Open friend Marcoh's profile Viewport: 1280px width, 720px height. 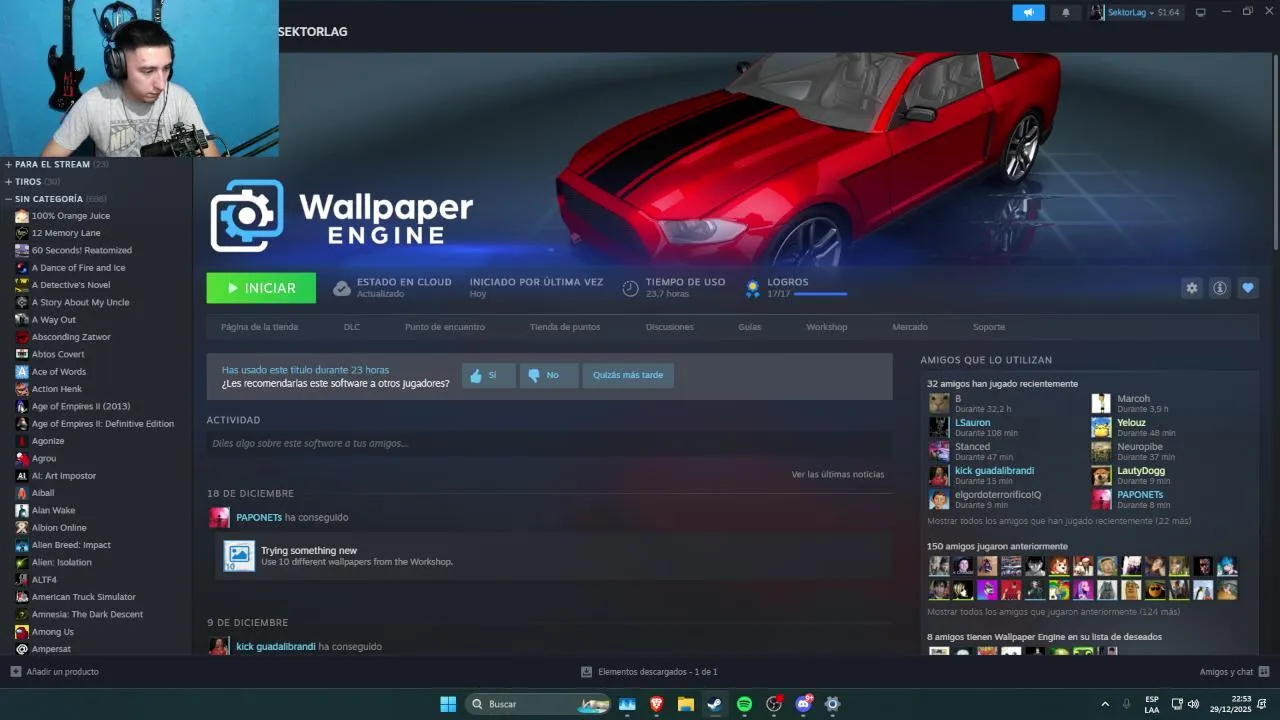[x=1134, y=399]
